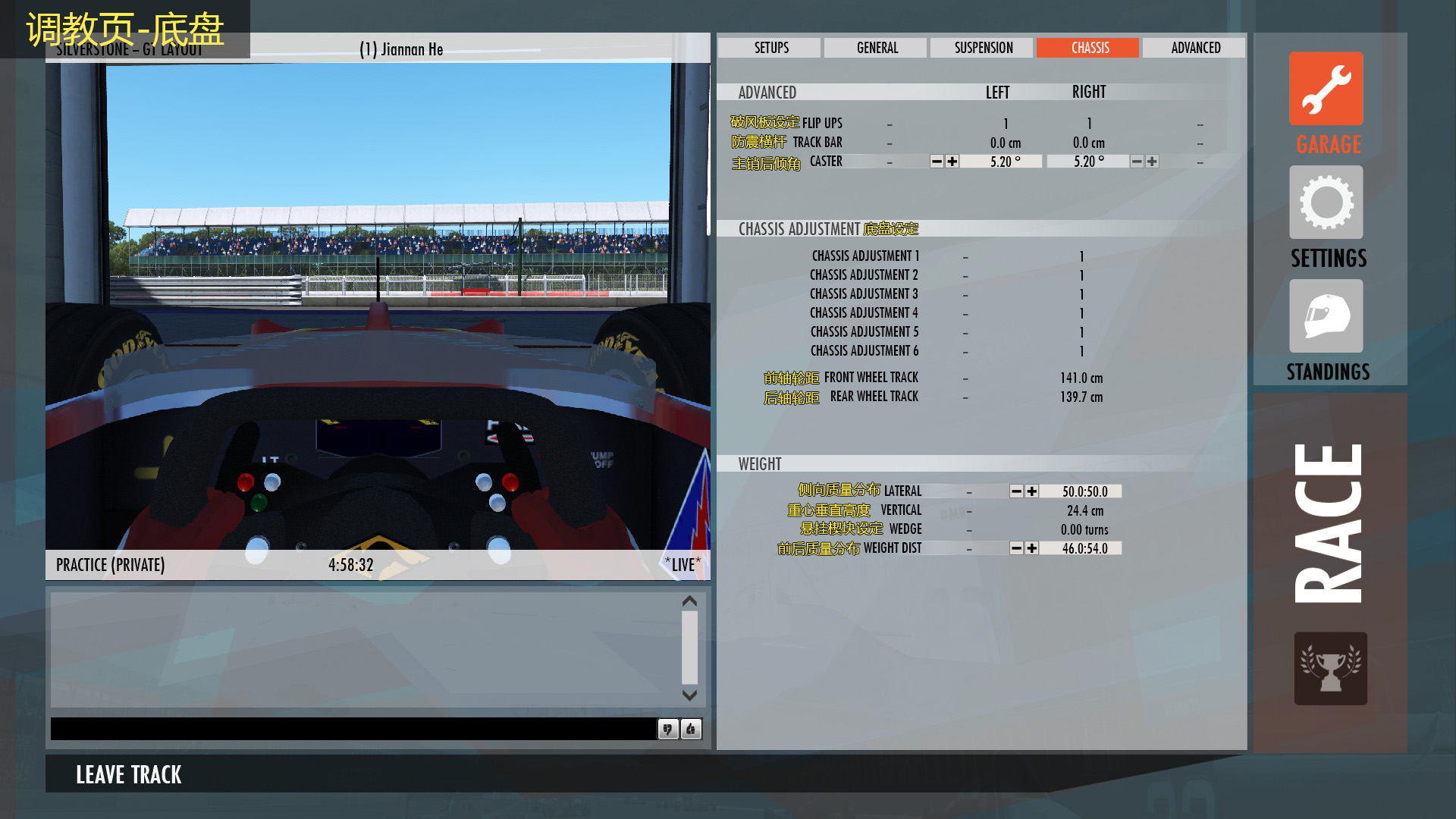Switch to the General tab
Viewport: 1456px width, 819px height.
(875, 48)
